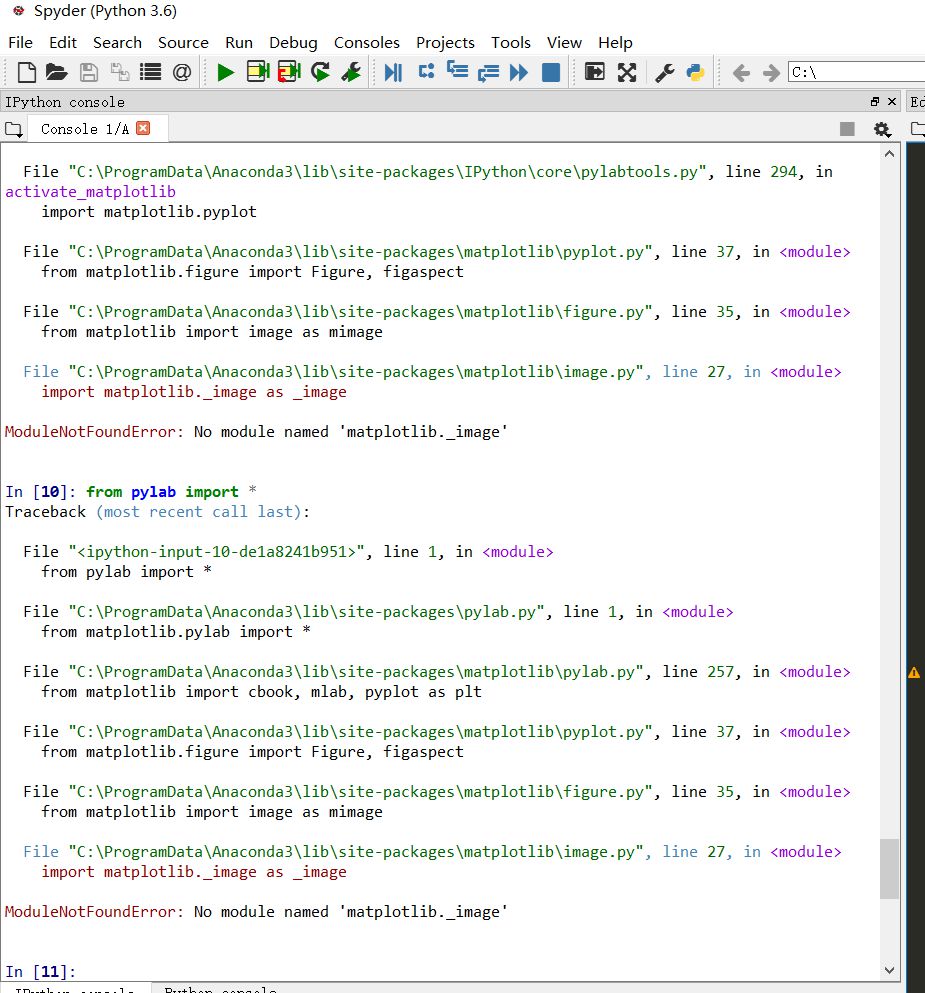Click the back arrow navigation button
This screenshot has height=993, width=925.
coord(741,72)
